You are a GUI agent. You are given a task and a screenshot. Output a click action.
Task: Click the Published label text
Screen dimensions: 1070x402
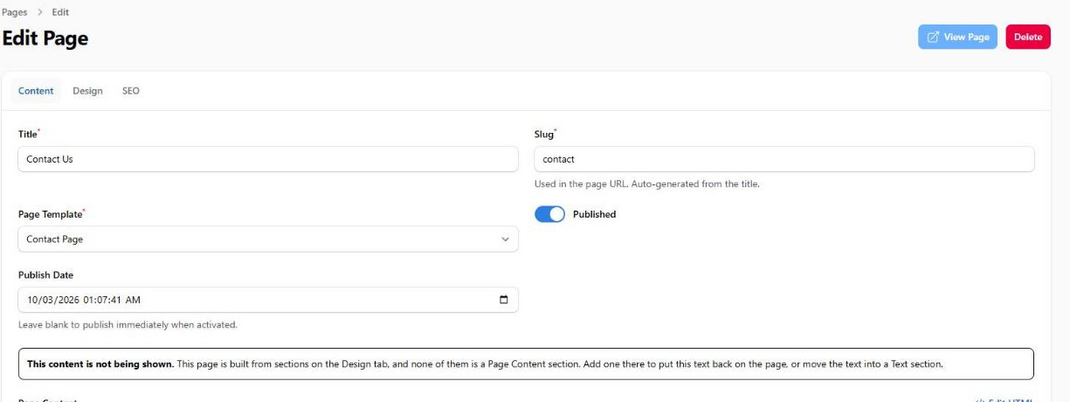click(594, 214)
